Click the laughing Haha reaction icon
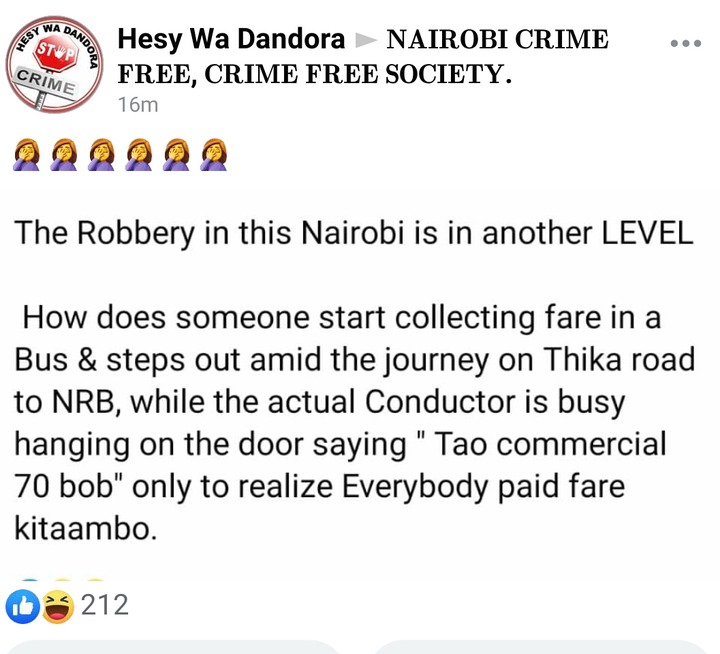 click(x=58, y=607)
